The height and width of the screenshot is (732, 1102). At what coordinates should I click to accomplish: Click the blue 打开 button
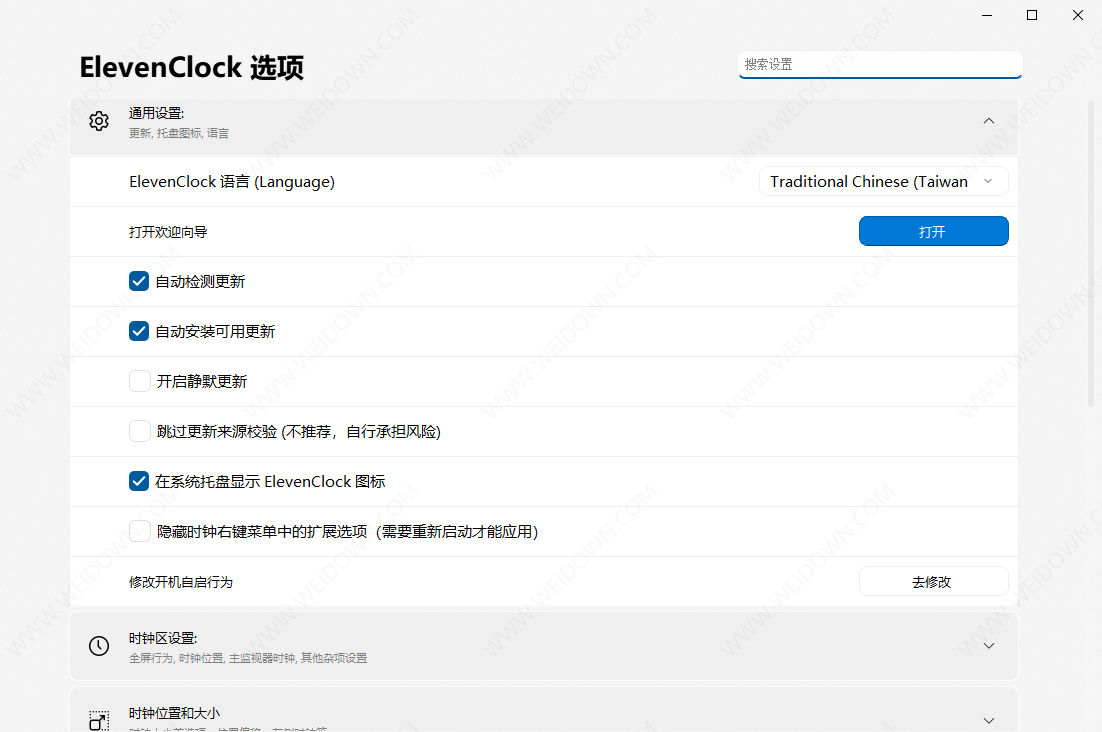(x=933, y=231)
